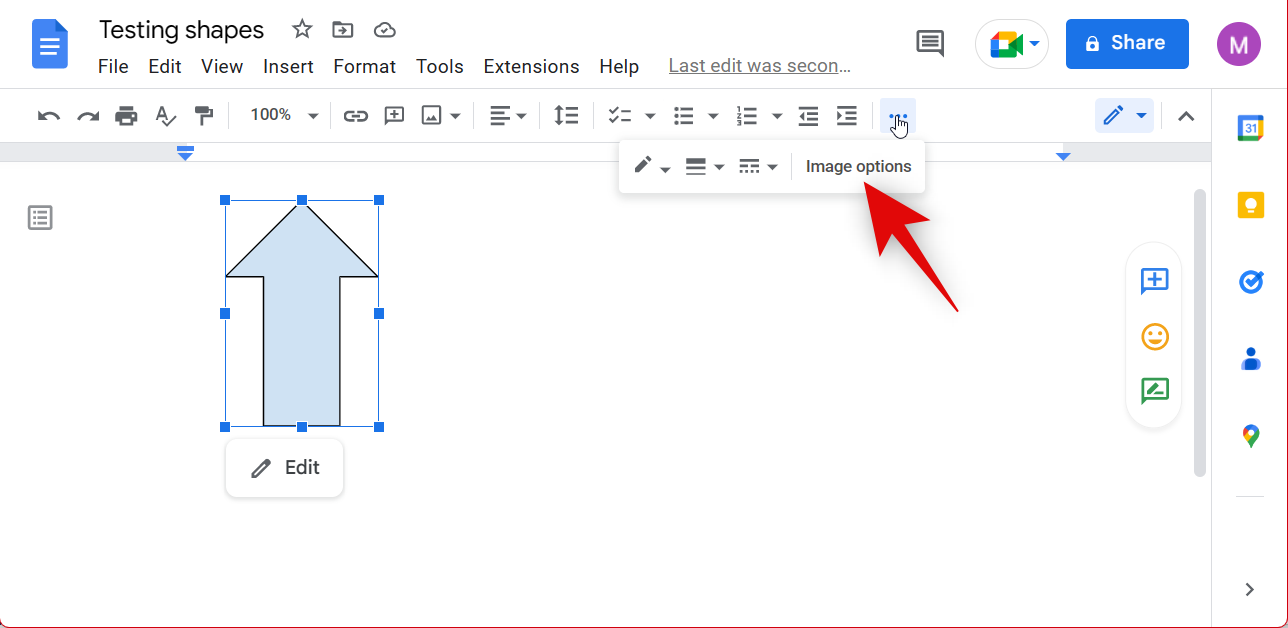Screen dimensions: 1288x628
Task: Hide the menus with up chevron
Action: point(1186,116)
